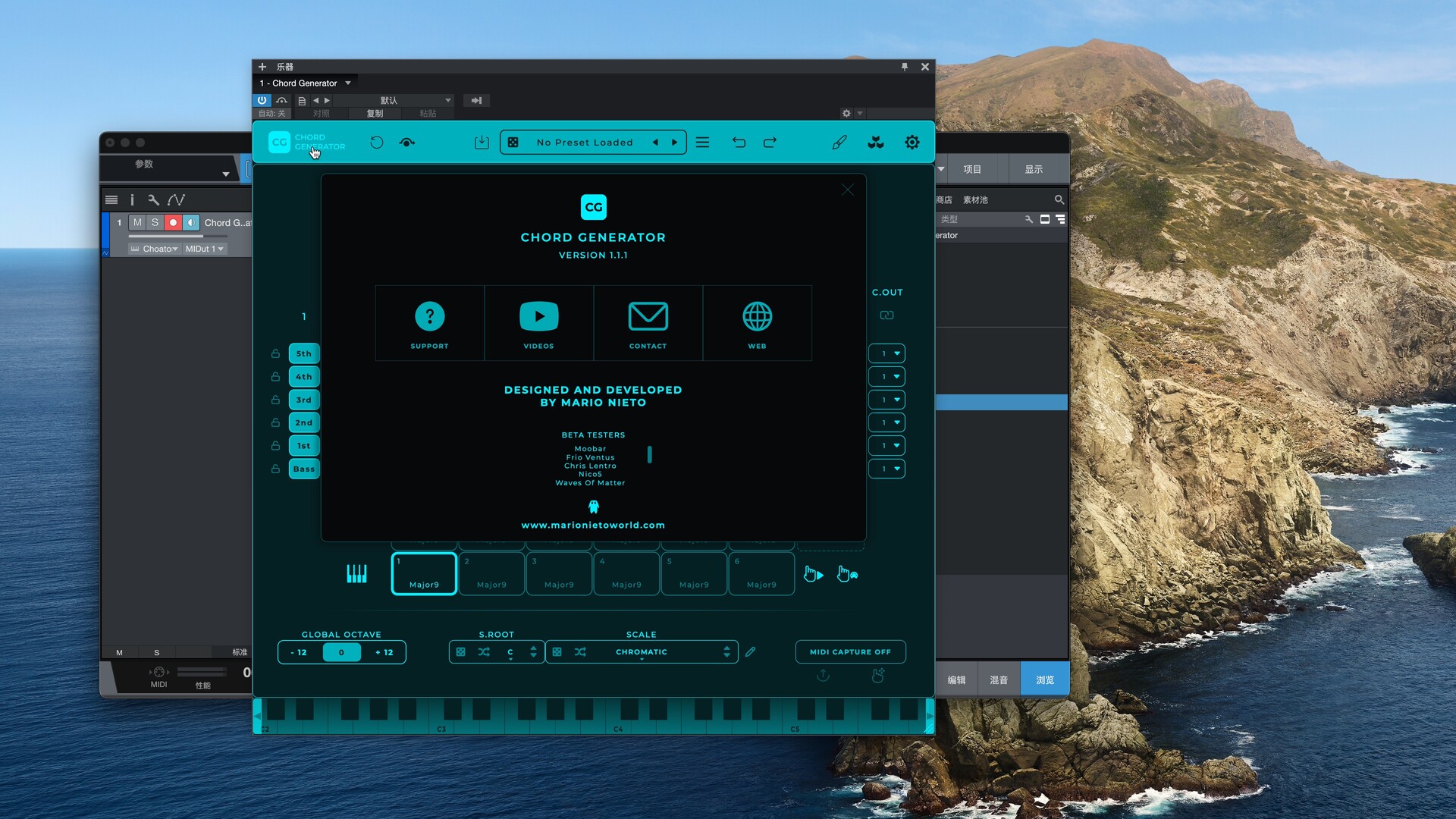Click the piano keyboard icon
Image resolution: width=1456 pixels, height=819 pixels.
[356, 574]
